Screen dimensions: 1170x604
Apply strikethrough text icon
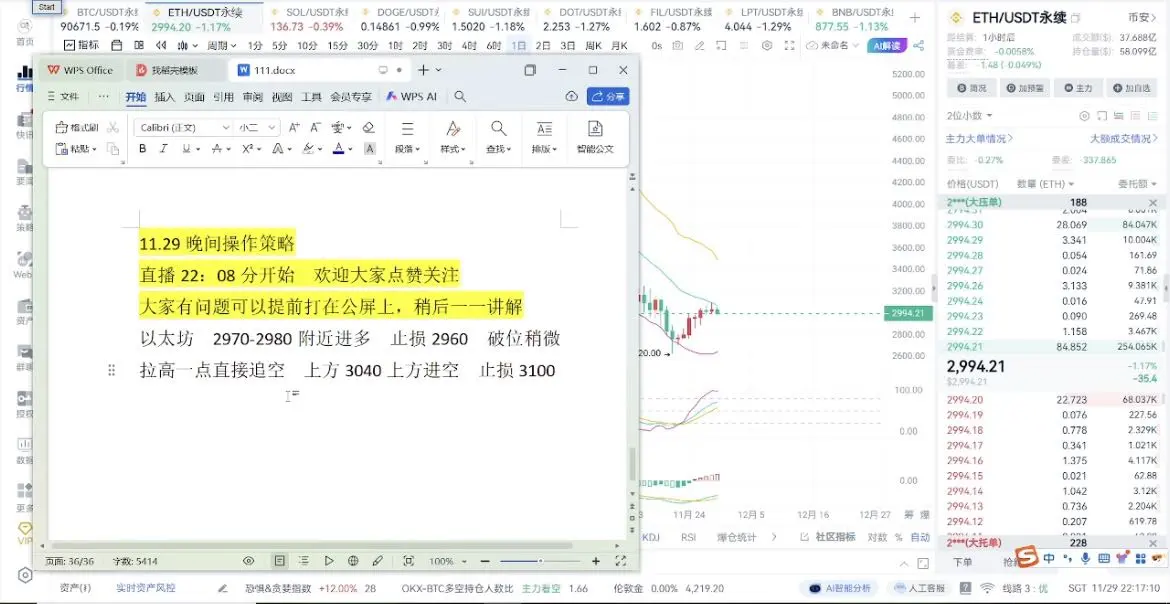pos(217,149)
